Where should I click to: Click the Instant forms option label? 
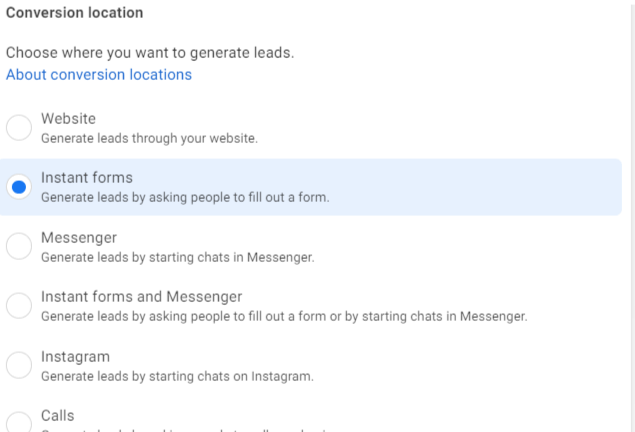[87, 178]
